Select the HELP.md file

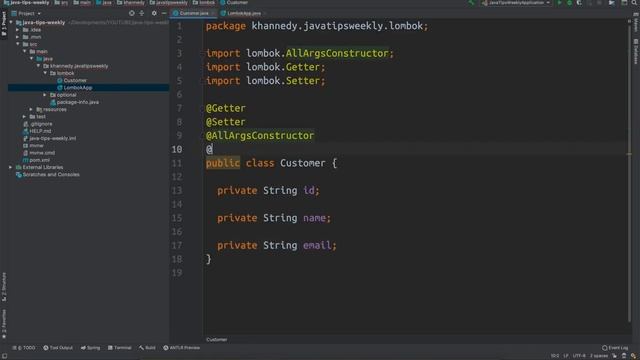pyautogui.click(x=37, y=131)
